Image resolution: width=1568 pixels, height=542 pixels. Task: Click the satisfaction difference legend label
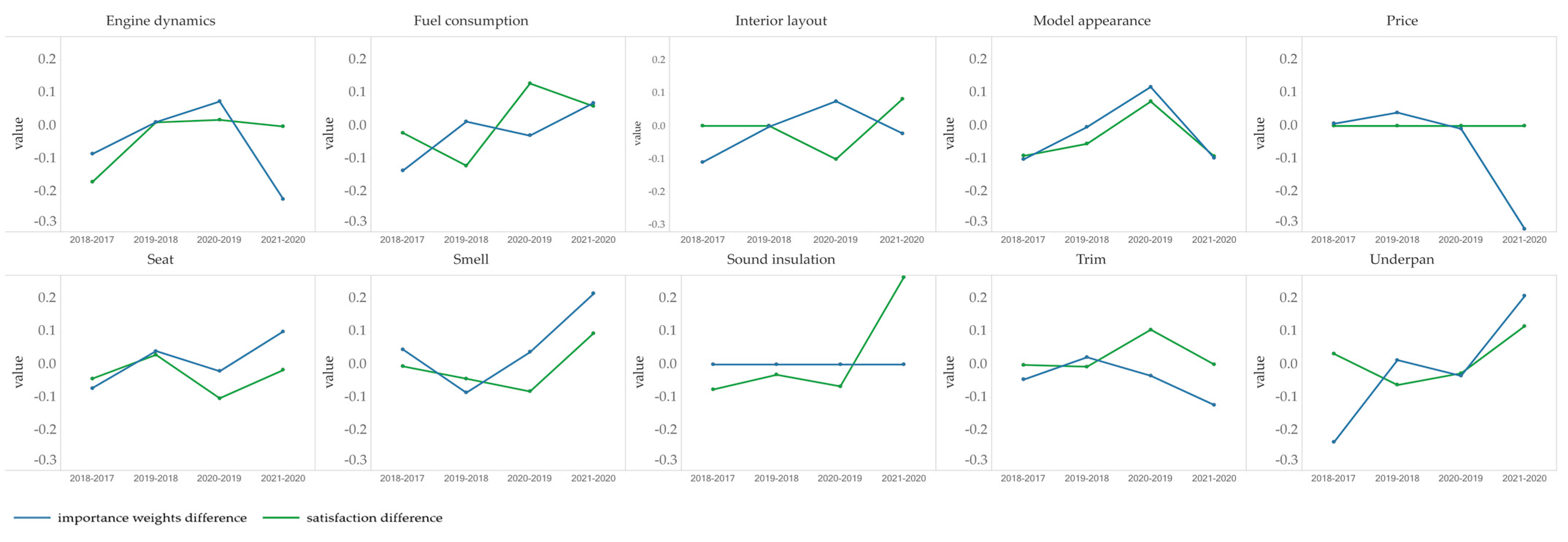pos(374,518)
